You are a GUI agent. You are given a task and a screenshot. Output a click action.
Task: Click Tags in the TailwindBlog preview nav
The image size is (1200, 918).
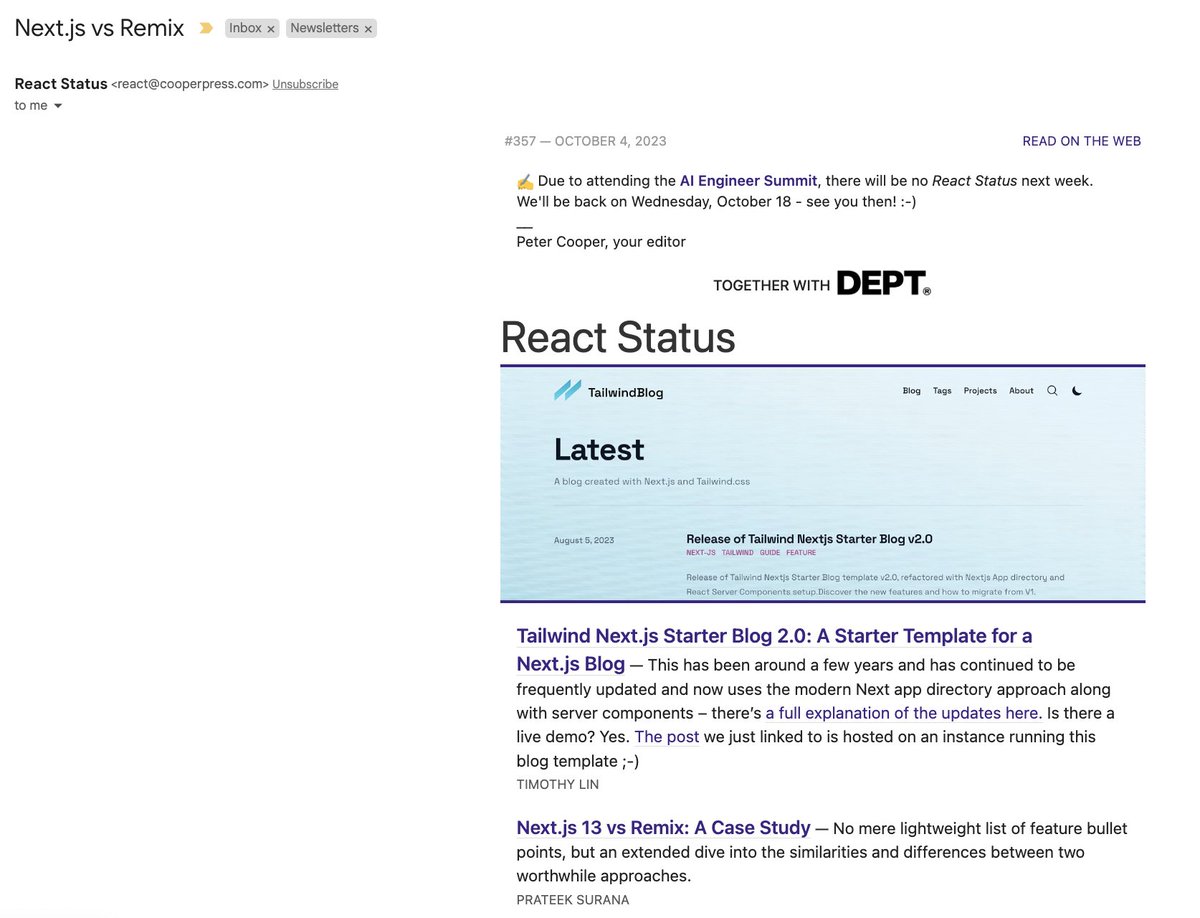(x=942, y=391)
